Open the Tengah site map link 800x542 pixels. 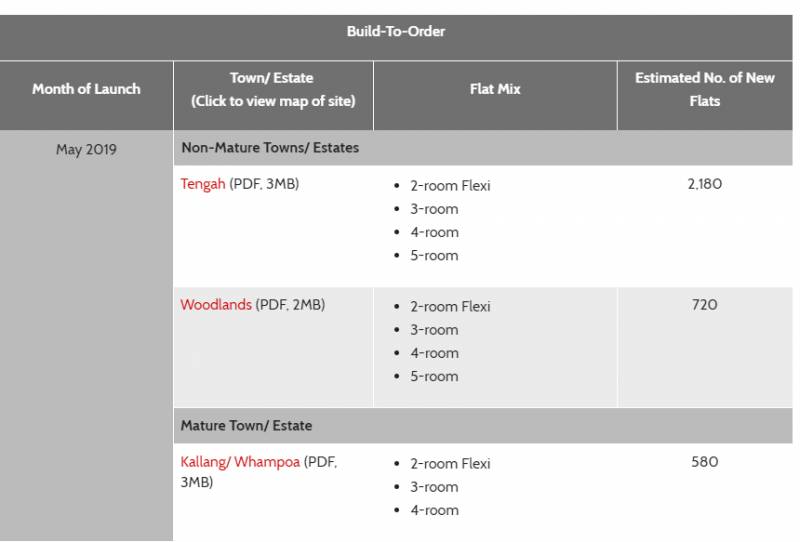click(x=202, y=184)
